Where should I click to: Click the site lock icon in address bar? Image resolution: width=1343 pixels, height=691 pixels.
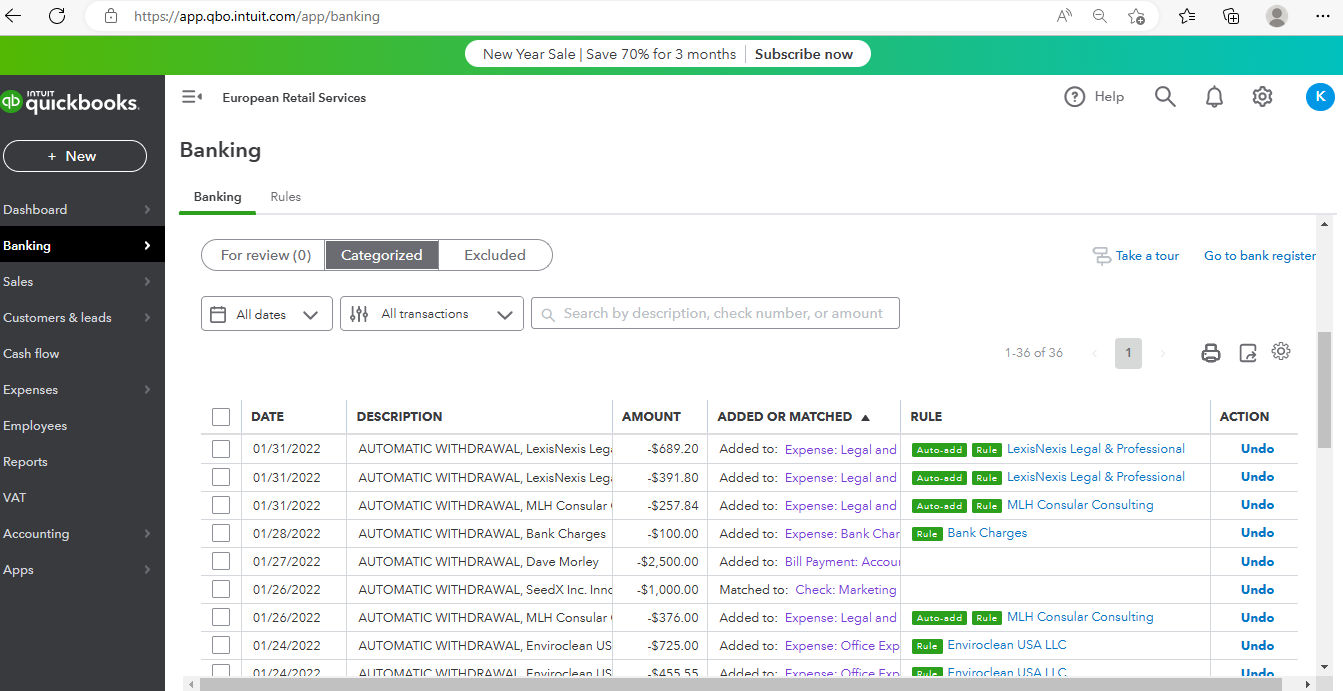point(111,16)
